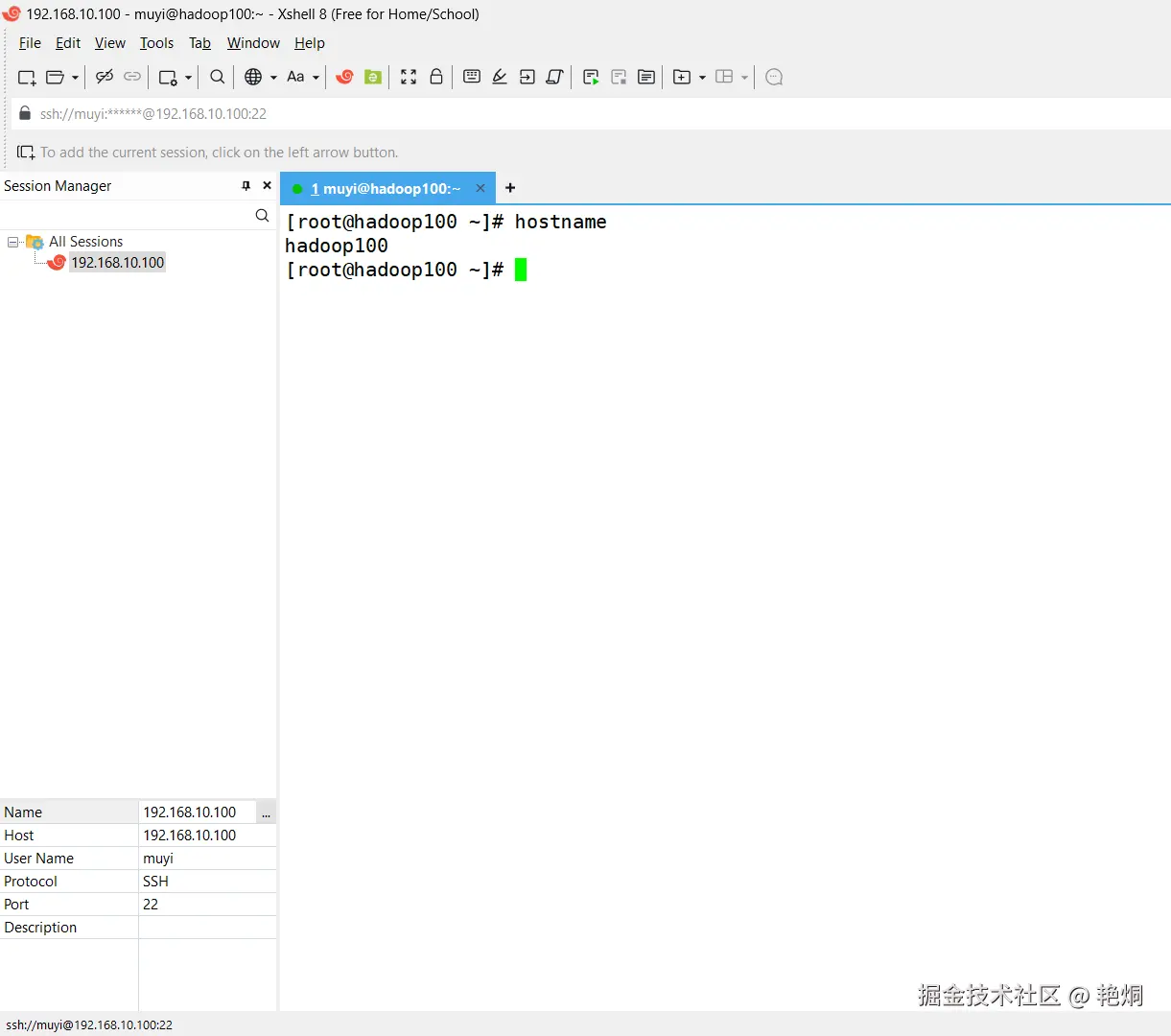The image size is (1171, 1036).
Task: Launch Xftp green toolbar icon
Action: point(373,77)
